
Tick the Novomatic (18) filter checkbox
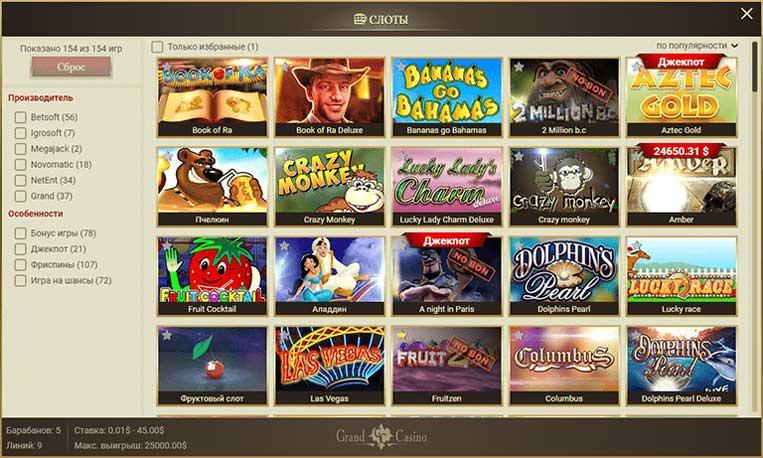pyautogui.click(x=20, y=165)
